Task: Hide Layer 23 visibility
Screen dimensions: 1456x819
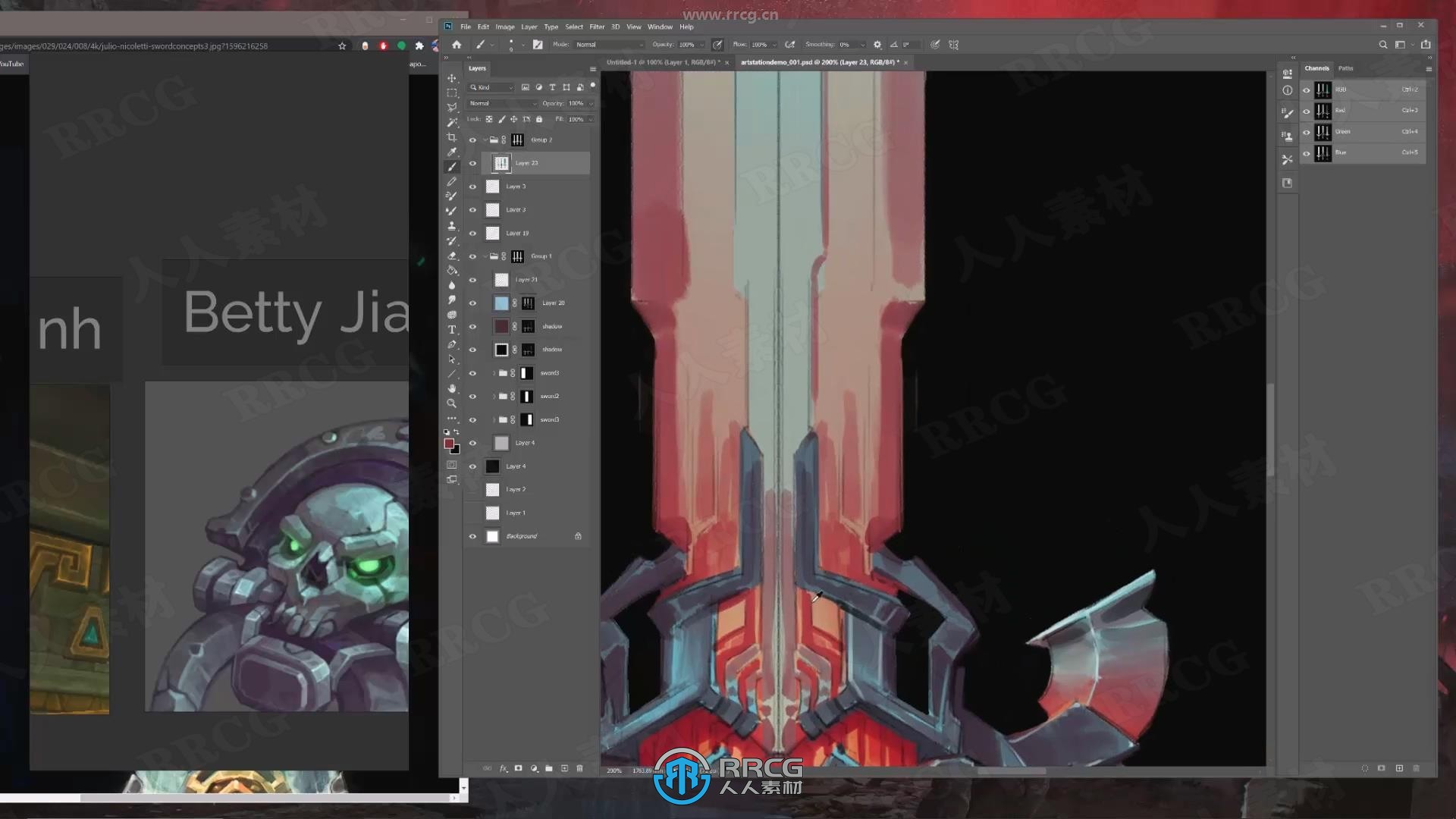Action: (472, 163)
